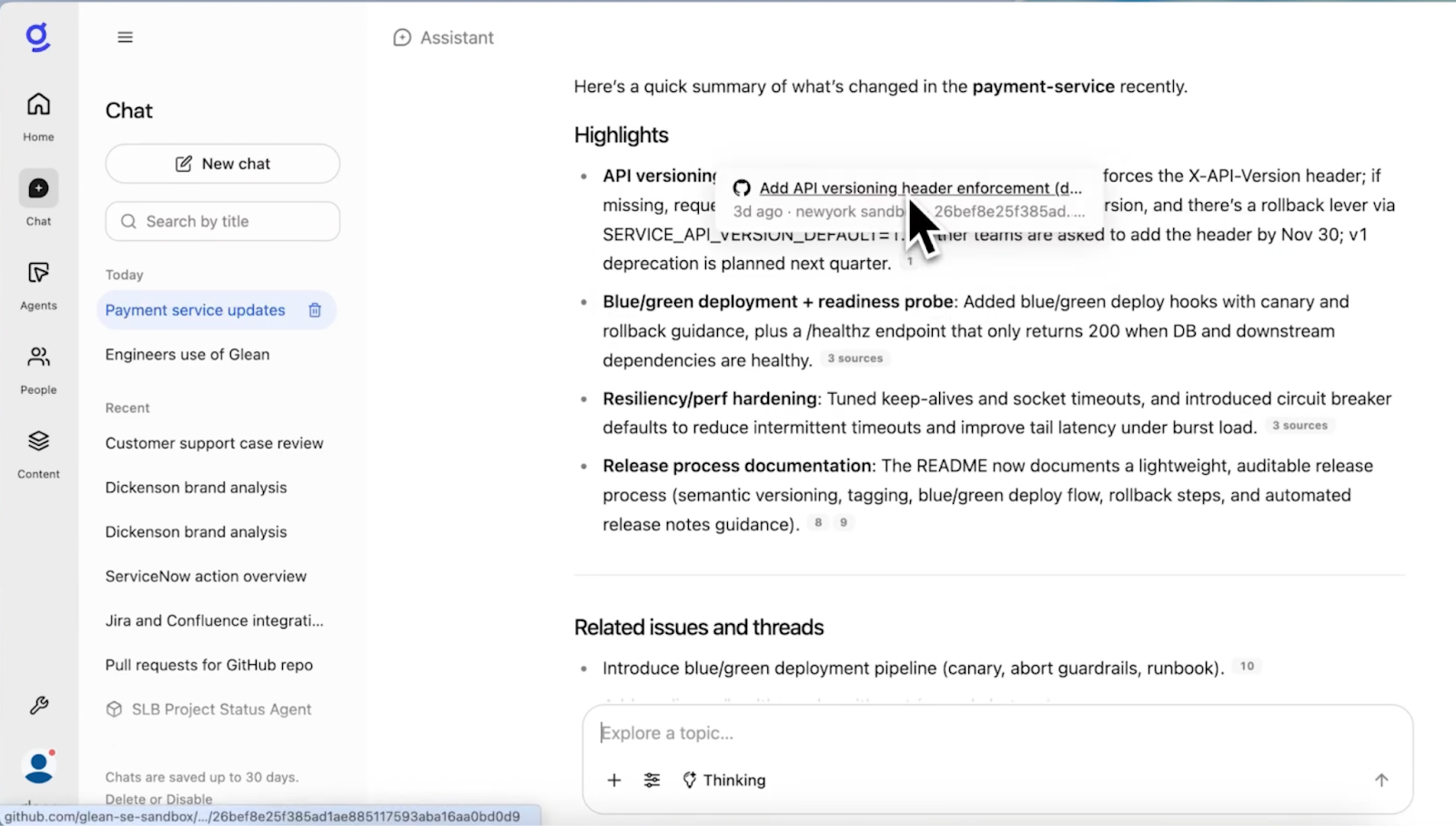The image size is (1456, 826).
Task: Open the Engineers use of Glean chat
Action: [187, 354]
